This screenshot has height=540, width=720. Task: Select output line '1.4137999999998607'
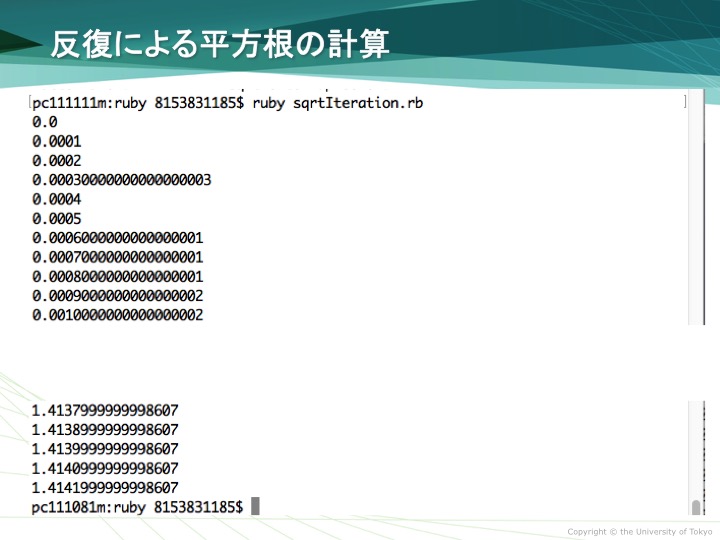(x=105, y=410)
